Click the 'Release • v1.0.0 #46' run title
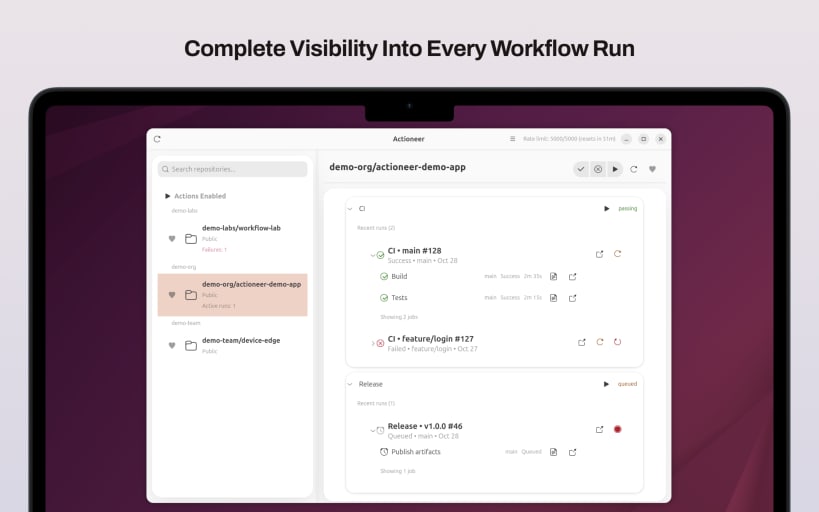 pyautogui.click(x=425, y=426)
